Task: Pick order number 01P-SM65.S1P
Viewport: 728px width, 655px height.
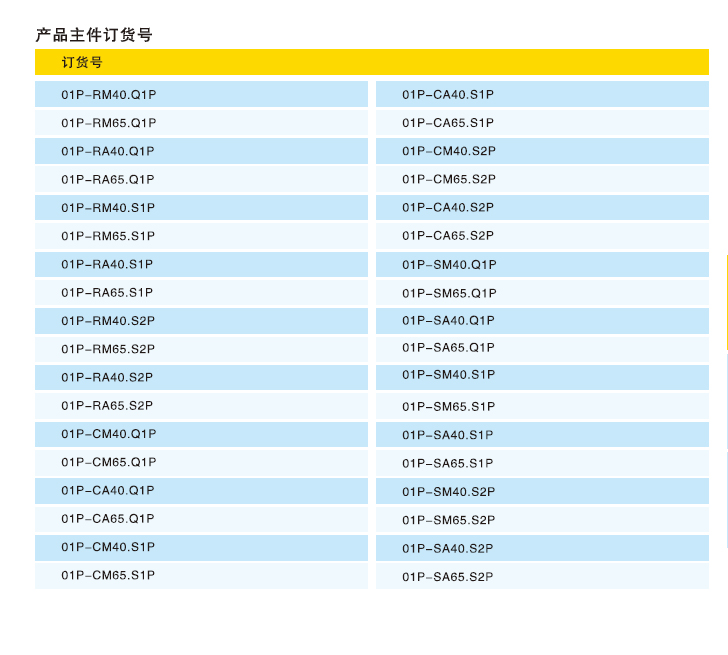Action: pos(449,406)
